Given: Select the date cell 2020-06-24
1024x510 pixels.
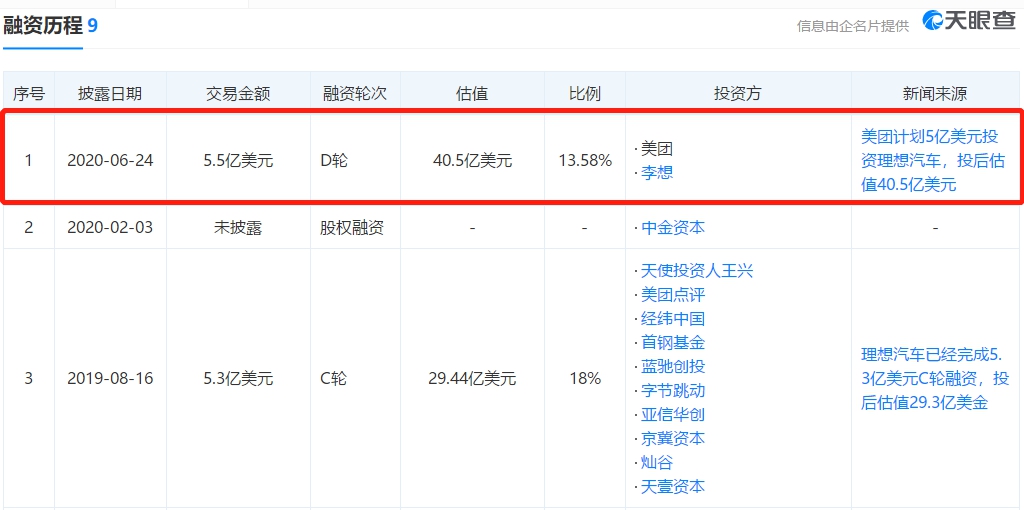Looking at the screenshot, I should click(x=110, y=161).
